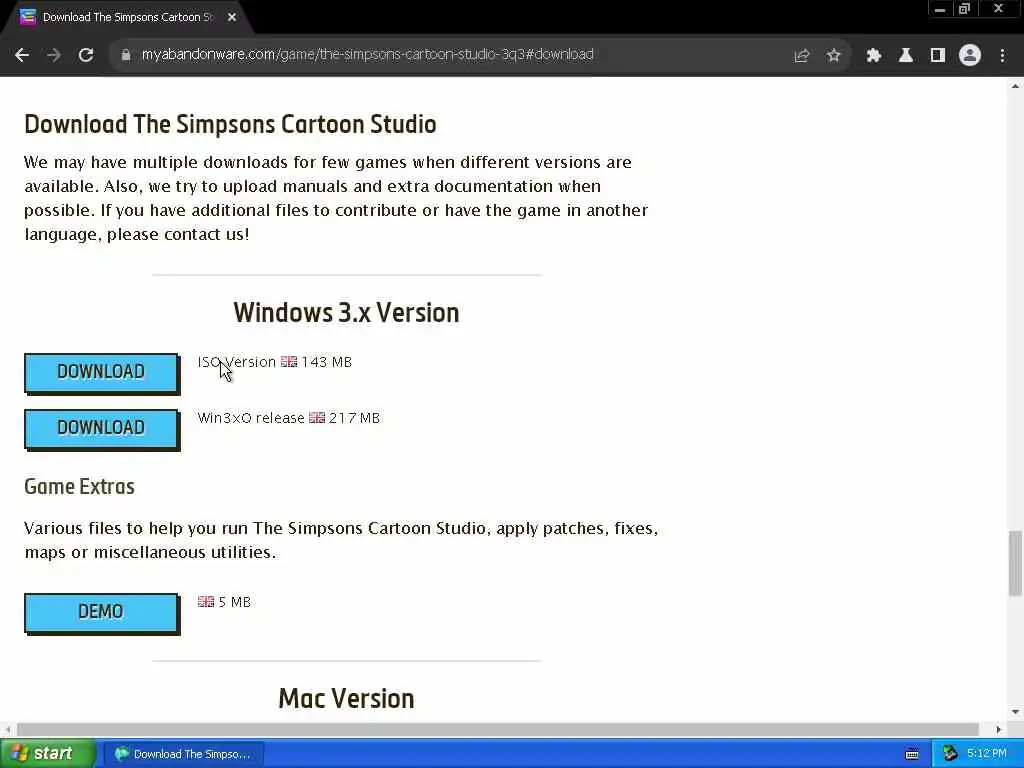Close the Simpsons Cartoon Studio tab

pos(232,17)
